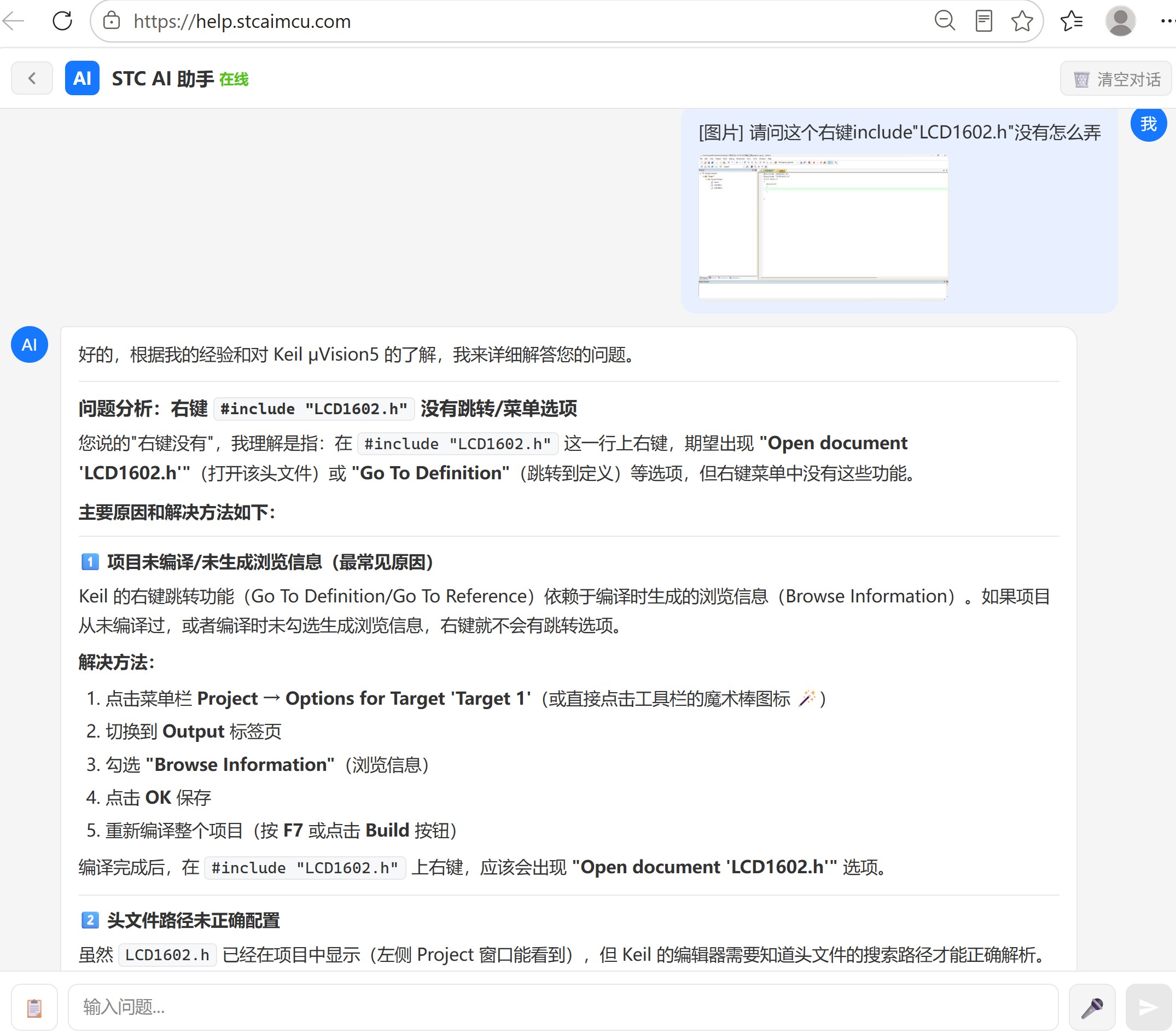The image size is (1176, 1033).
Task: Click the blue number 1 badge
Action: click(90, 562)
